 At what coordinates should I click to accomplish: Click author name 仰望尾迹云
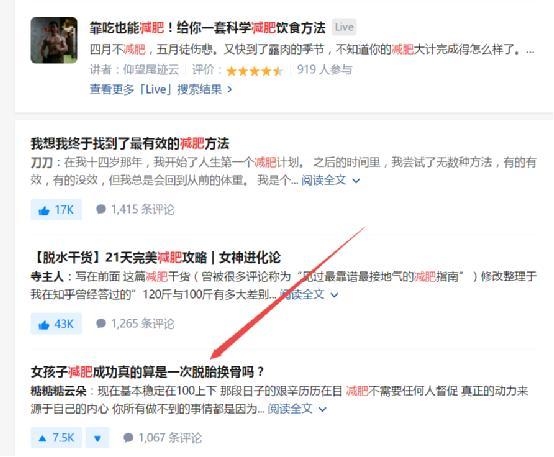point(151,70)
